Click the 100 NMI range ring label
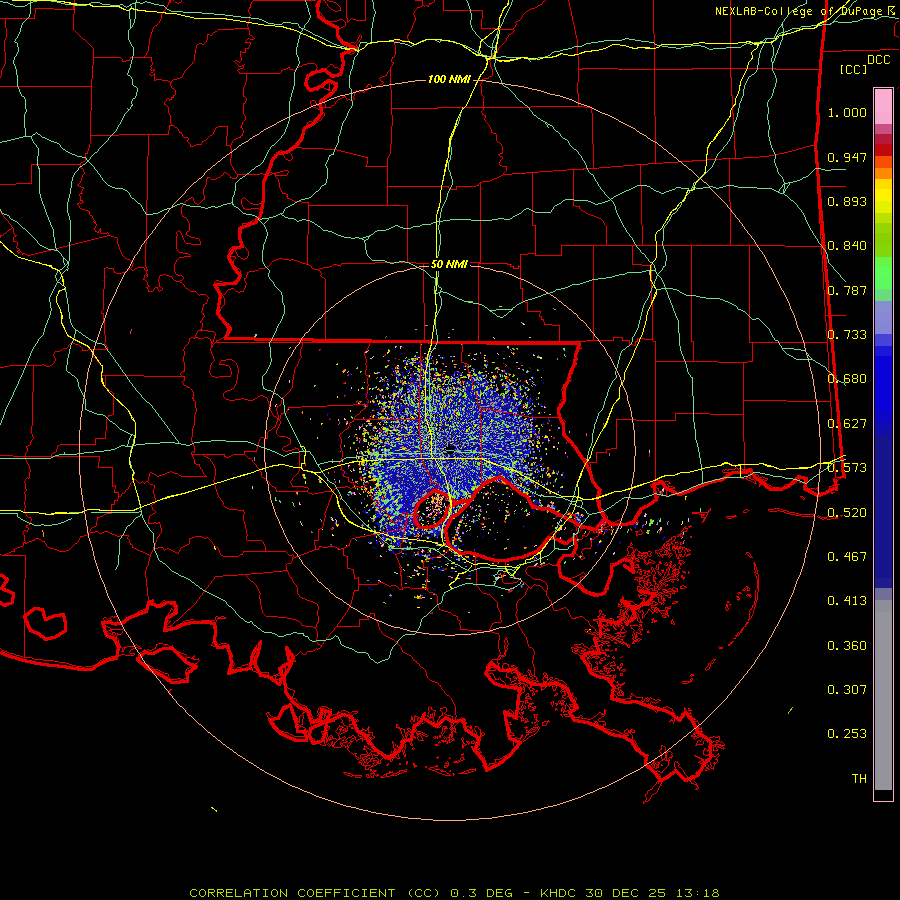The width and height of the screenshot is (900, 900). tap(449, 79)
